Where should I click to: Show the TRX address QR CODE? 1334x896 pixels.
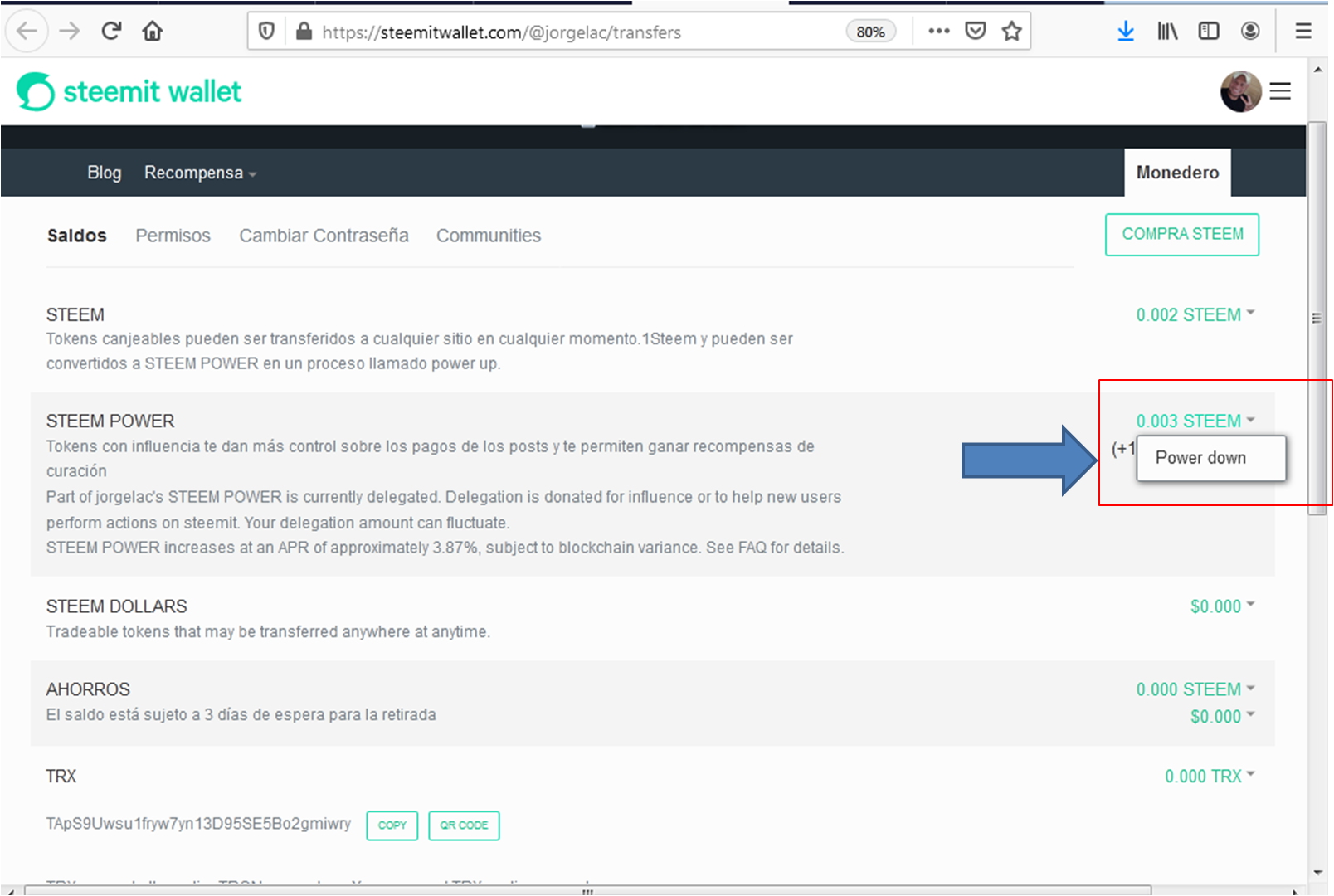(464, 825)
